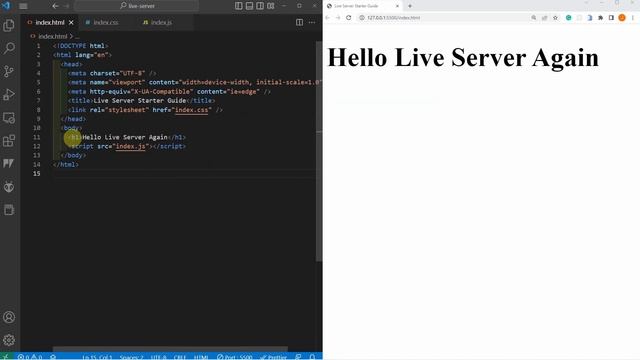The height and width of the screenshot is (360, 640).
Task: Click line number 15 in the gutter
Action: pos(37,173)
